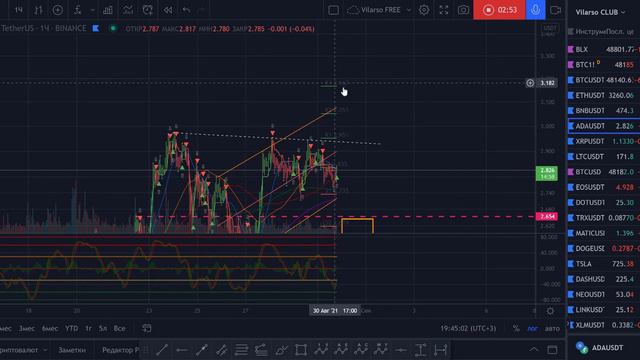Toggle percent scale %
This screenshot has height=360, width=640.
(x=516, y=329)
